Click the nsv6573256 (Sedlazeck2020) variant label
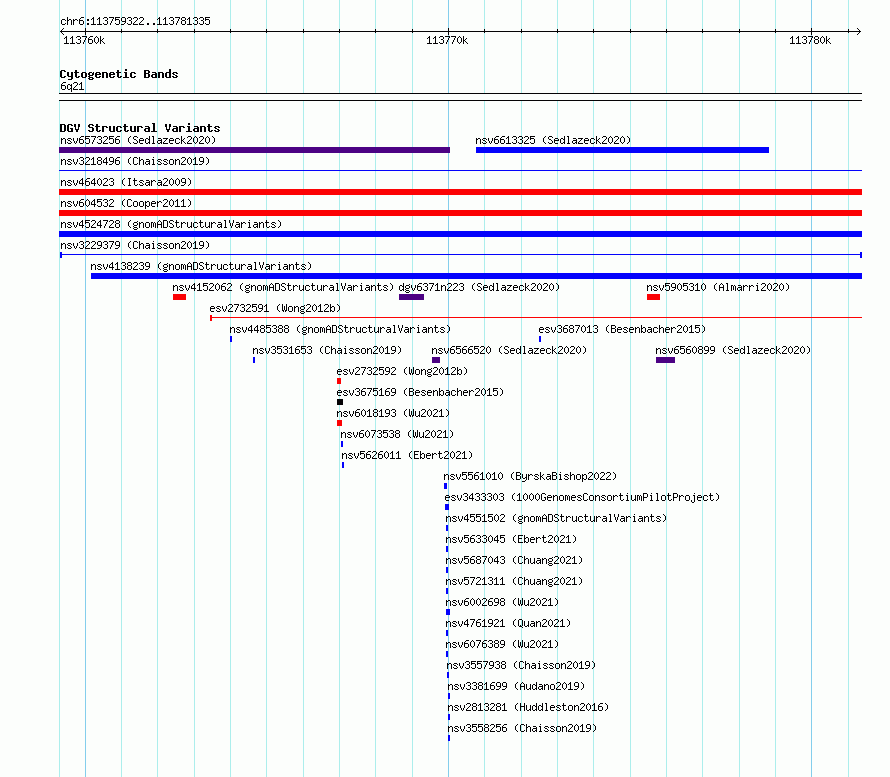 click(138, 140)
